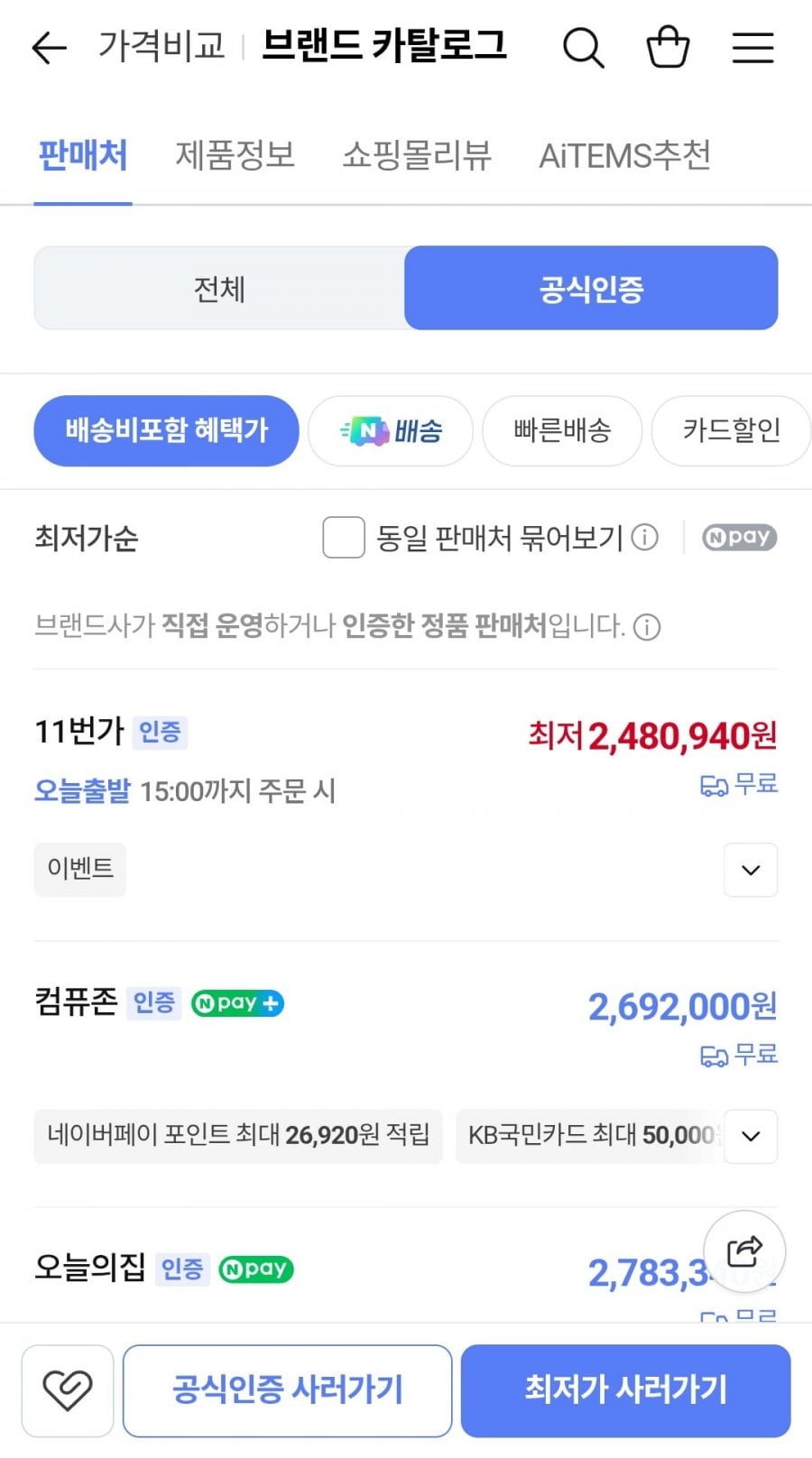Viewport: 812px width, 1458px height.
Task: Tap info icon after 정품 판매처 notice
Action: [647, 626]
